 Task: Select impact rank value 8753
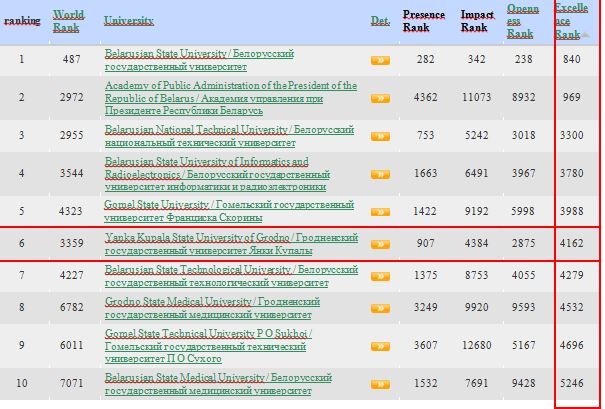pyautogui.click(x=477, y=275)
